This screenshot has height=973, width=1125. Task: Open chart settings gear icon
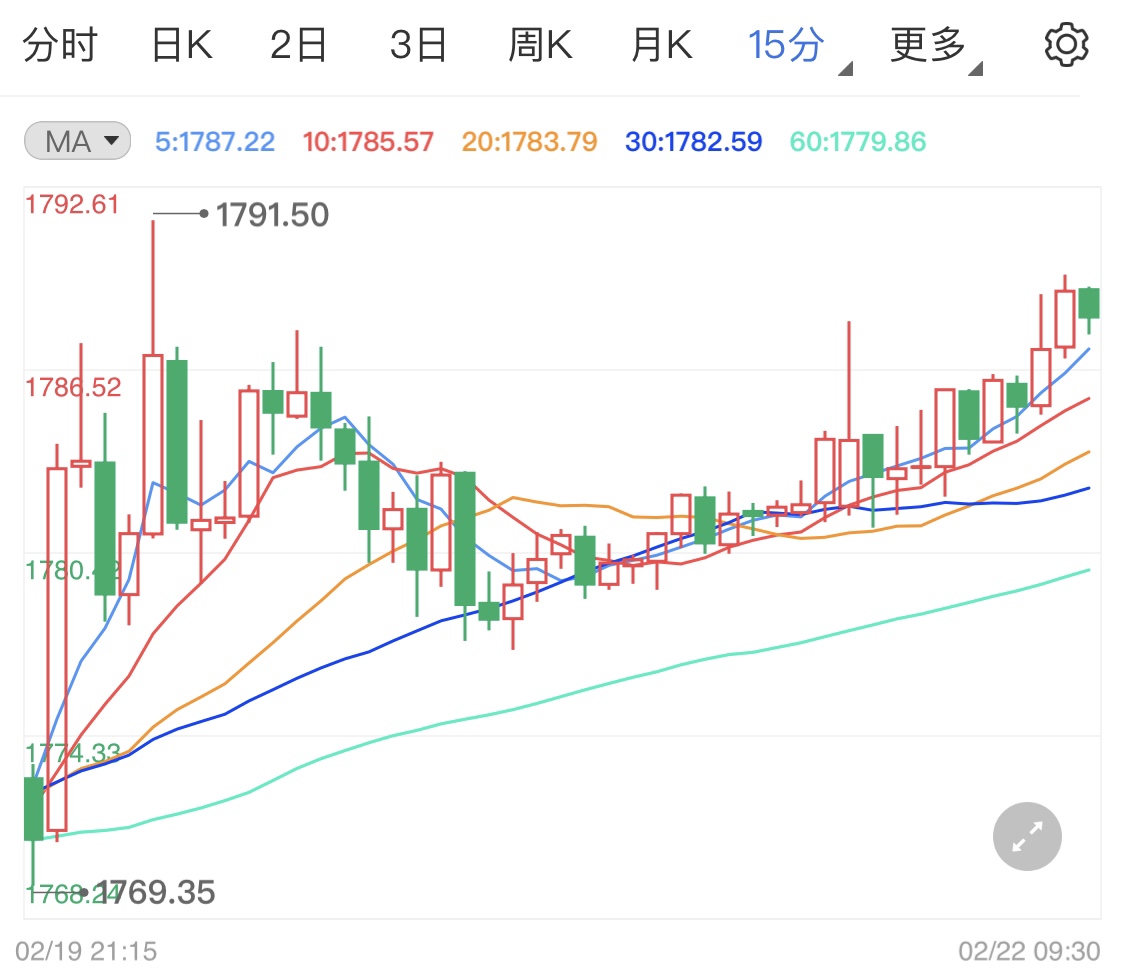pos(1066,44)
